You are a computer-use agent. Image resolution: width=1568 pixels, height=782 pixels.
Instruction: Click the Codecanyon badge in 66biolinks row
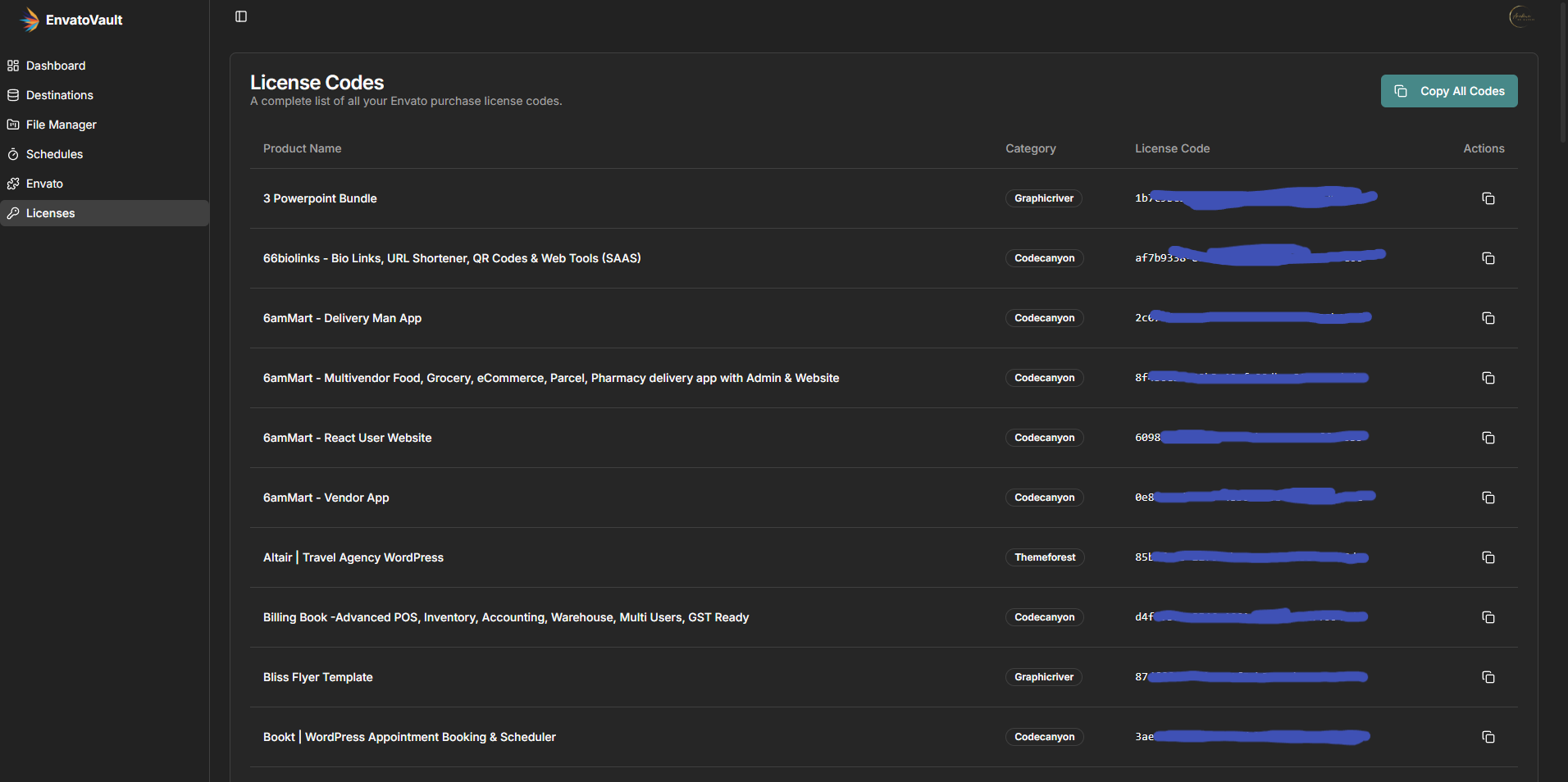[1045, 258]
